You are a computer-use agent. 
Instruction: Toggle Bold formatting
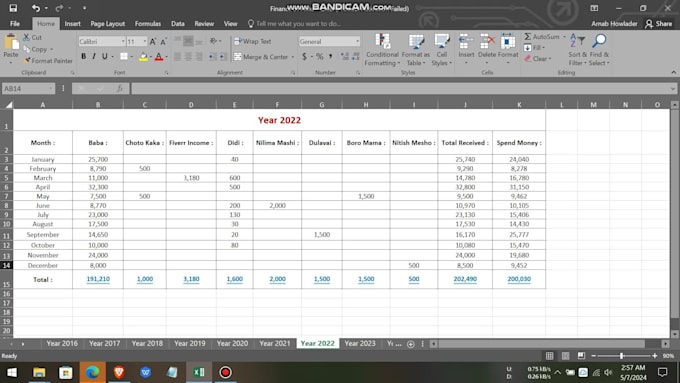pyautogui.click(x=83, y=56)
